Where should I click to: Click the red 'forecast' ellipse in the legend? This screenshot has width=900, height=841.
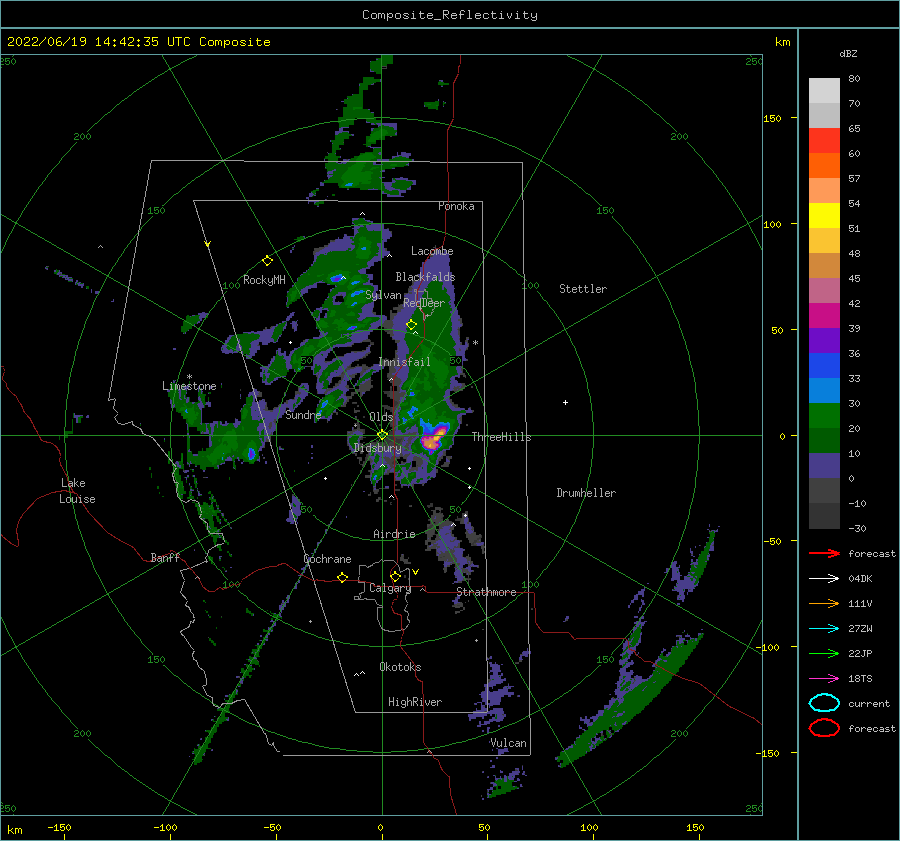pos(824,728)
